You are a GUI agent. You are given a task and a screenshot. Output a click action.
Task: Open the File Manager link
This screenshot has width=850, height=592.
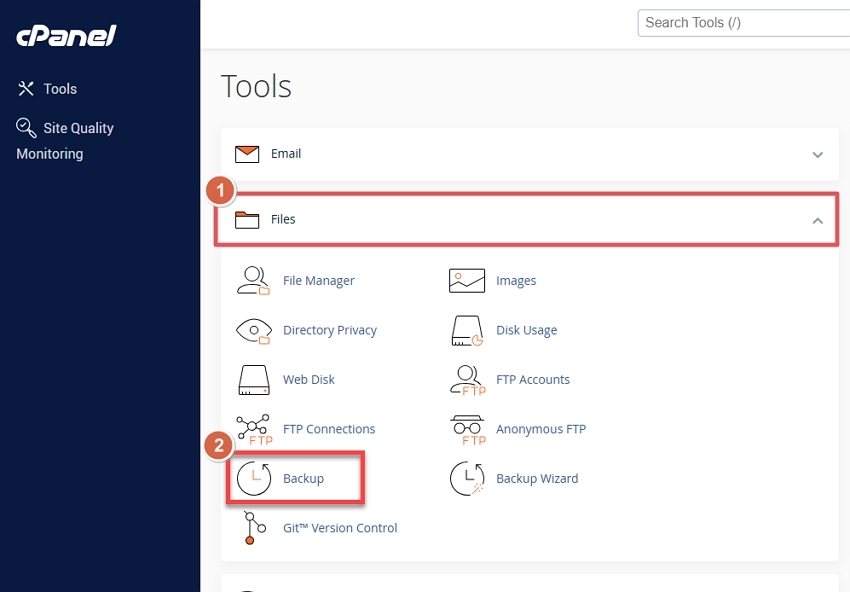[x=319, y=281]
